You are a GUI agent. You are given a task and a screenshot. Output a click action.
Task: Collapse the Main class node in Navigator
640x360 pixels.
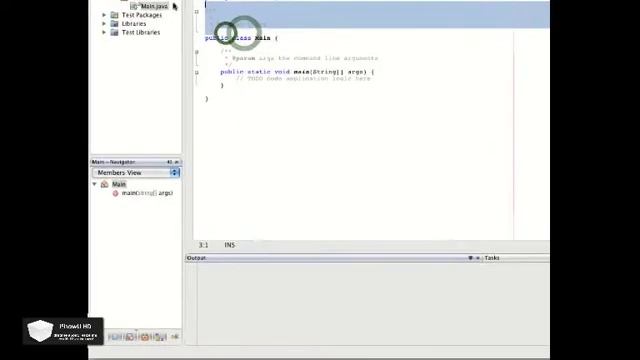point(95,184)
